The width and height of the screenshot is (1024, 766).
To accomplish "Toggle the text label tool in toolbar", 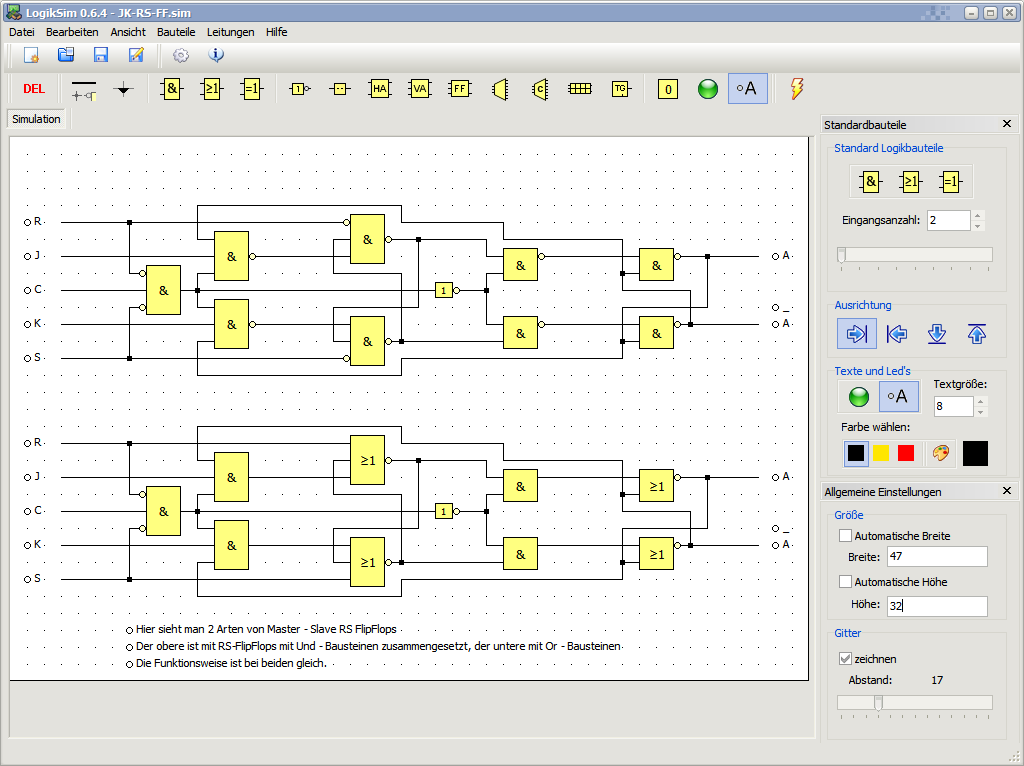I will tap(747, 89).
